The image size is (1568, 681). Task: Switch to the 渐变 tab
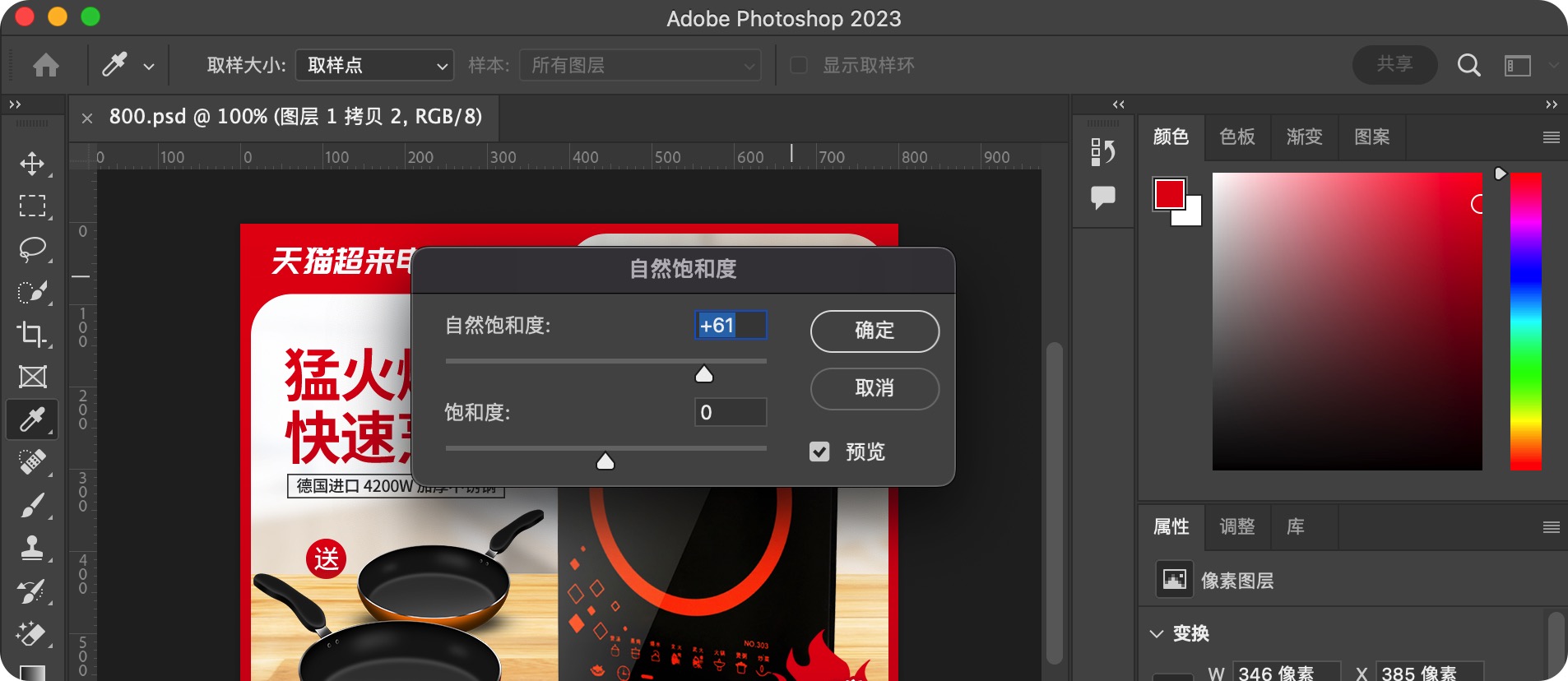pyautogui.click(x=1305, y=137)
